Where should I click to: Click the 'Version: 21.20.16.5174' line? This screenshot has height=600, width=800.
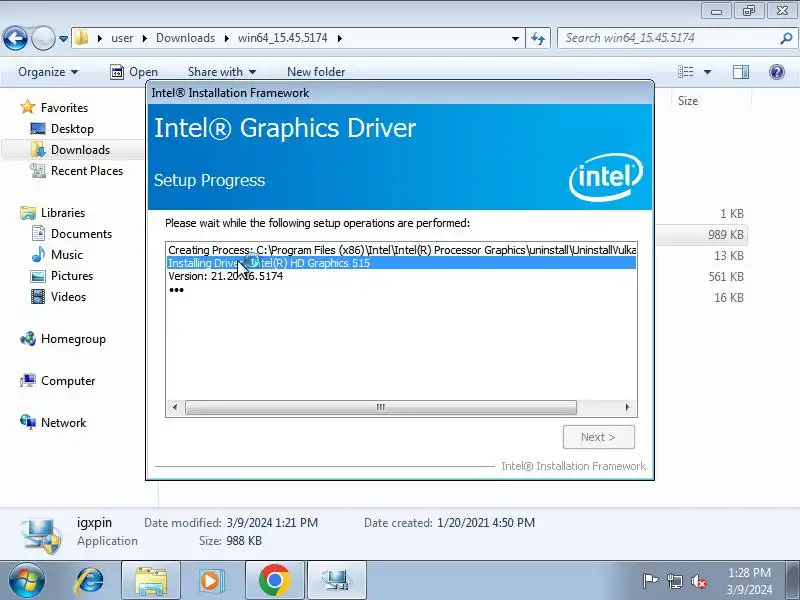[226, 276]
